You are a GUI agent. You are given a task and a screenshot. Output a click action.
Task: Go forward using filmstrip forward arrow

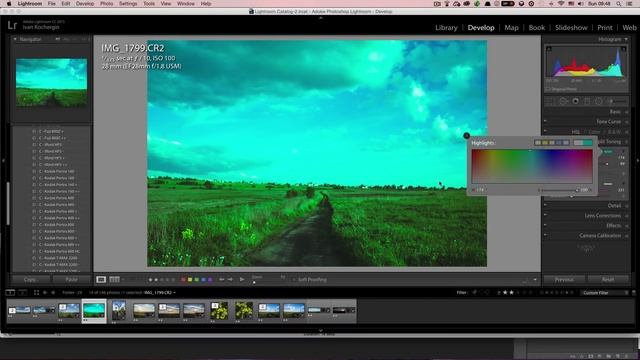click(53, 293)
